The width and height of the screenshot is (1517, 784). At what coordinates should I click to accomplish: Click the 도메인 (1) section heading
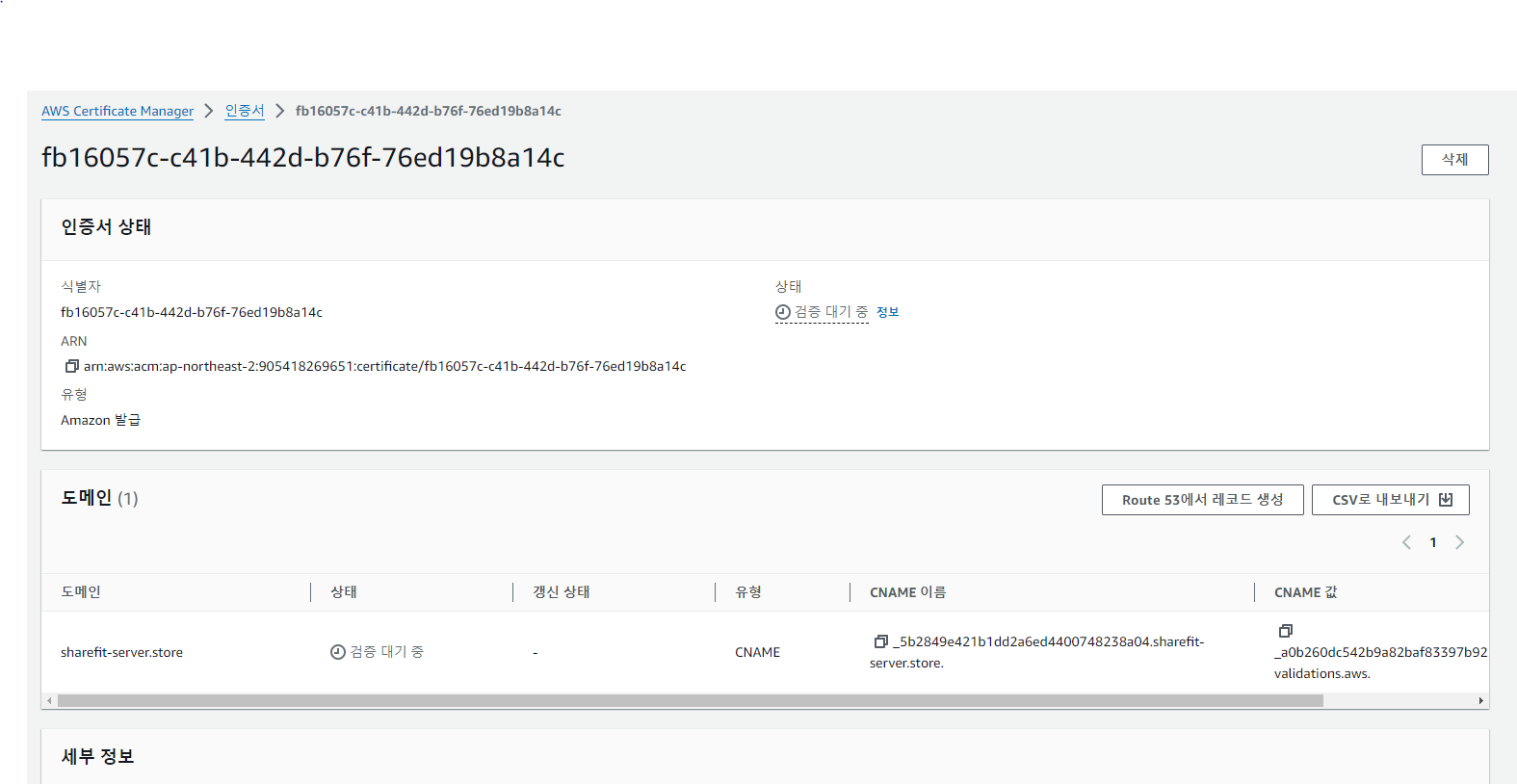pos(99,498)
